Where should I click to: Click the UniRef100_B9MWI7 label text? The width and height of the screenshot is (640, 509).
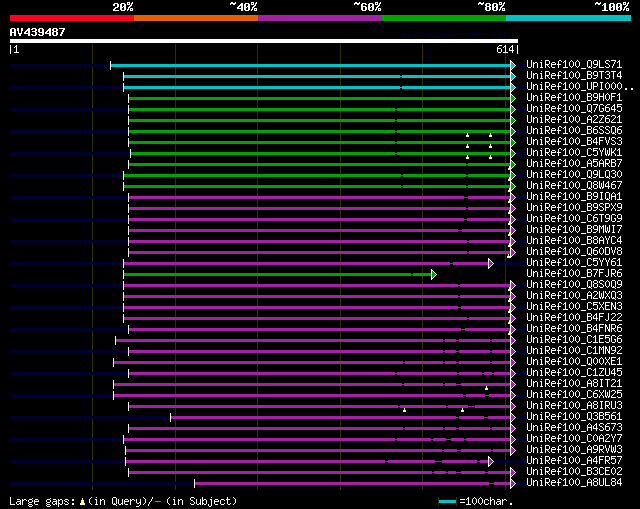574,230
